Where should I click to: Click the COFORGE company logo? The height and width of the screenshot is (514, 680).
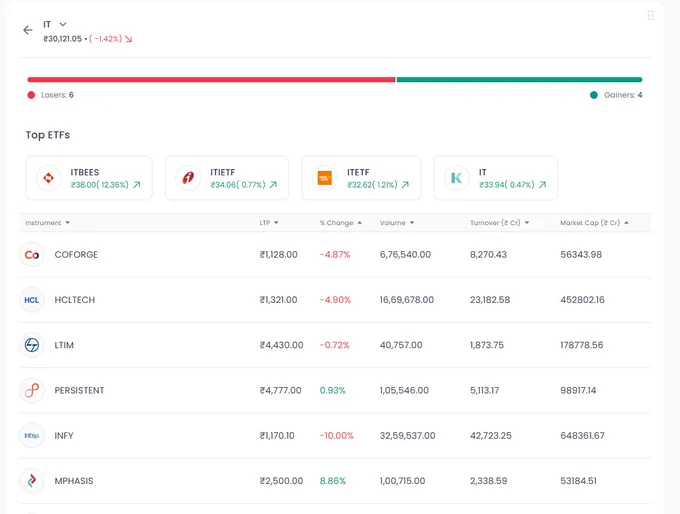pyautogui.click(x=32, y=255)
